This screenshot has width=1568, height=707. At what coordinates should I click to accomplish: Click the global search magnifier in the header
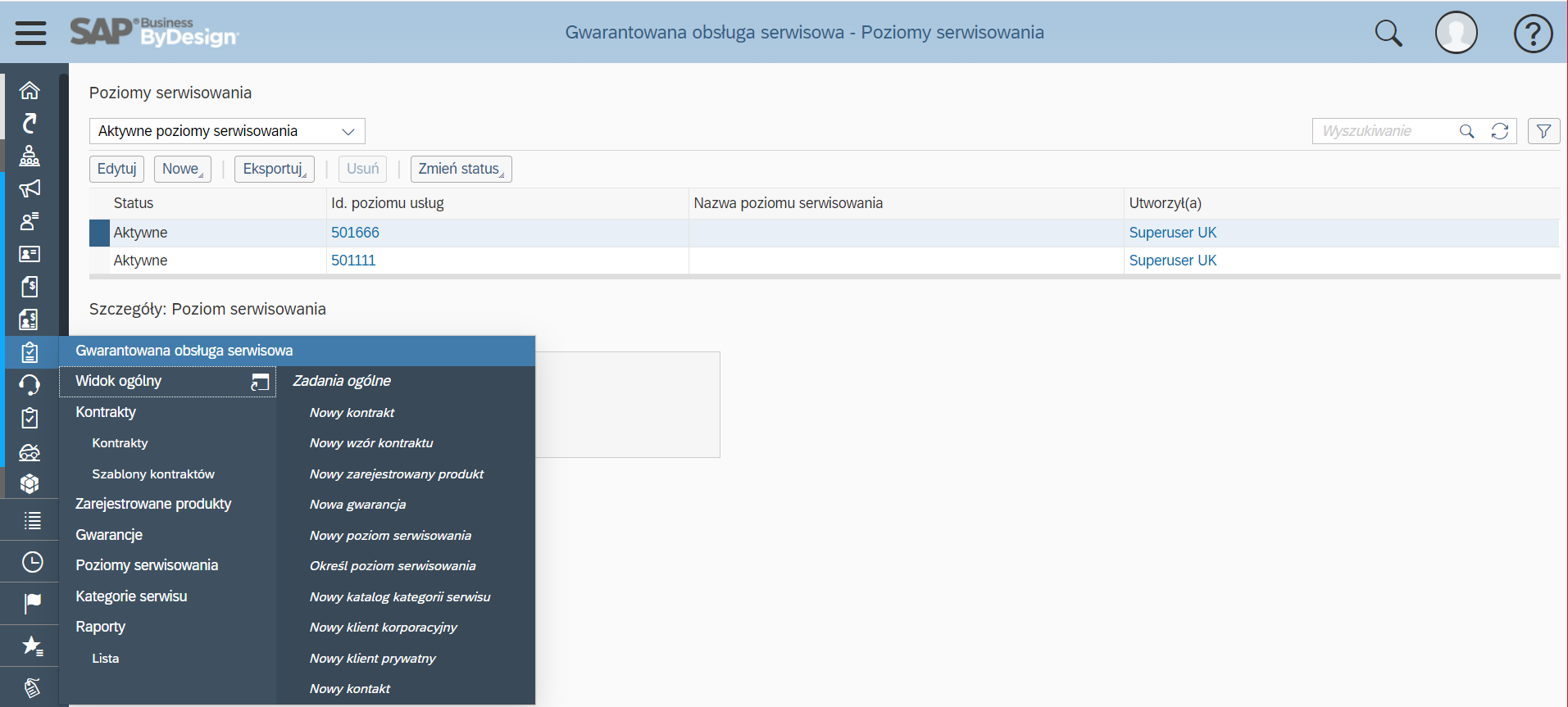(1388, 33)
